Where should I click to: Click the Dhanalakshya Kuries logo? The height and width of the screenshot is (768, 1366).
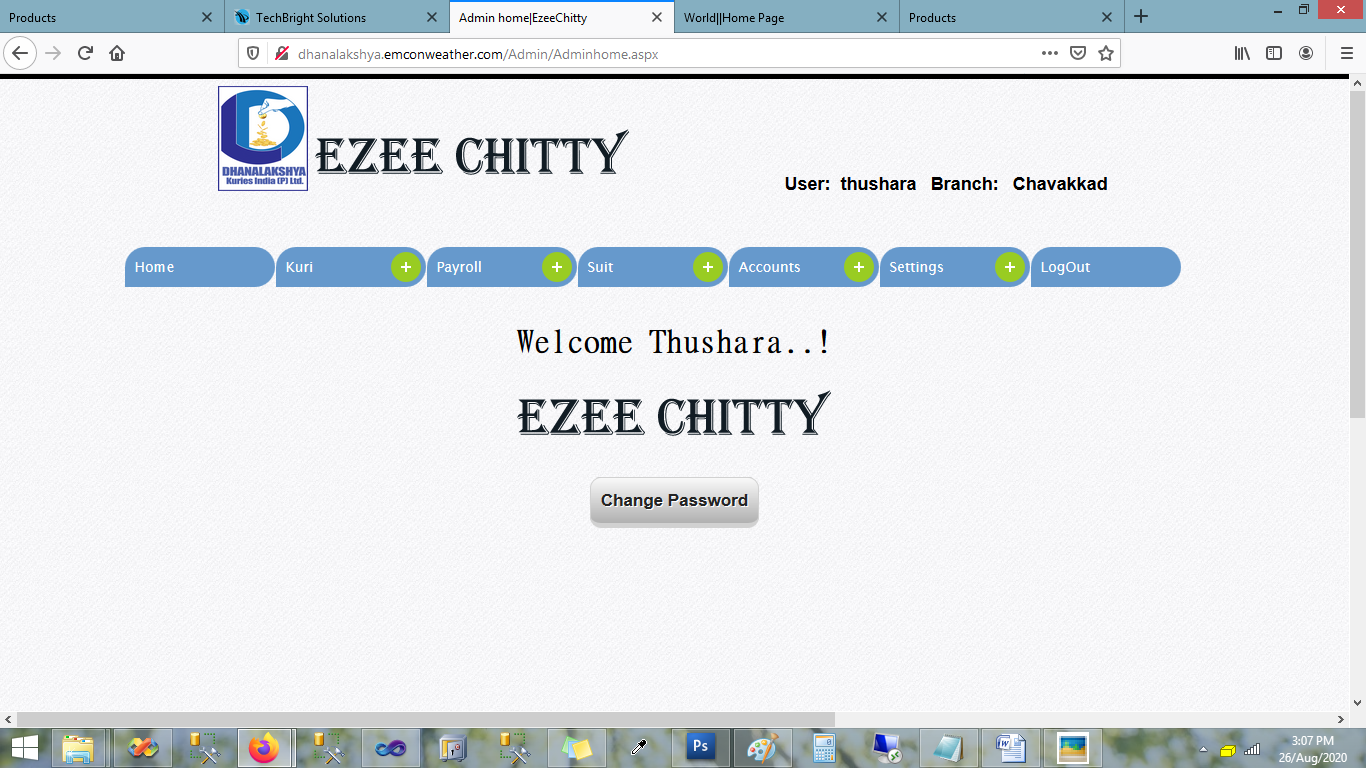tap(263, 138)
